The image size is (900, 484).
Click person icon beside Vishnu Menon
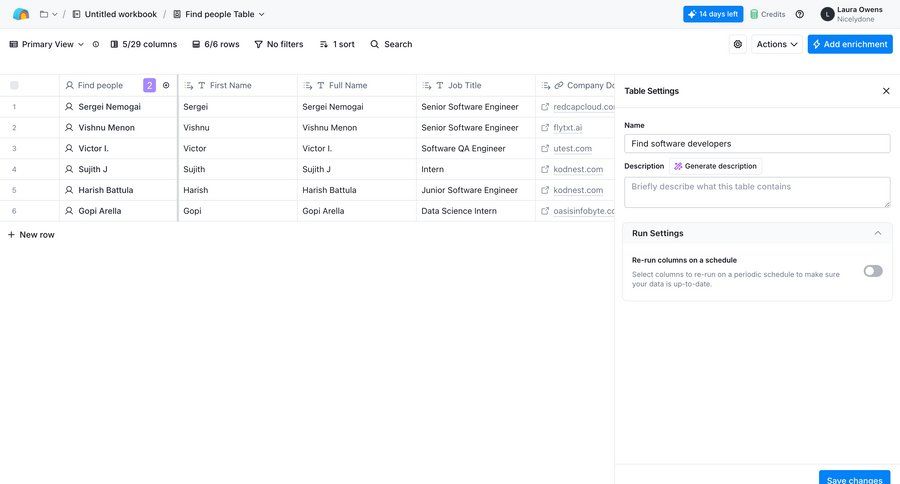(x=69, y=127)
